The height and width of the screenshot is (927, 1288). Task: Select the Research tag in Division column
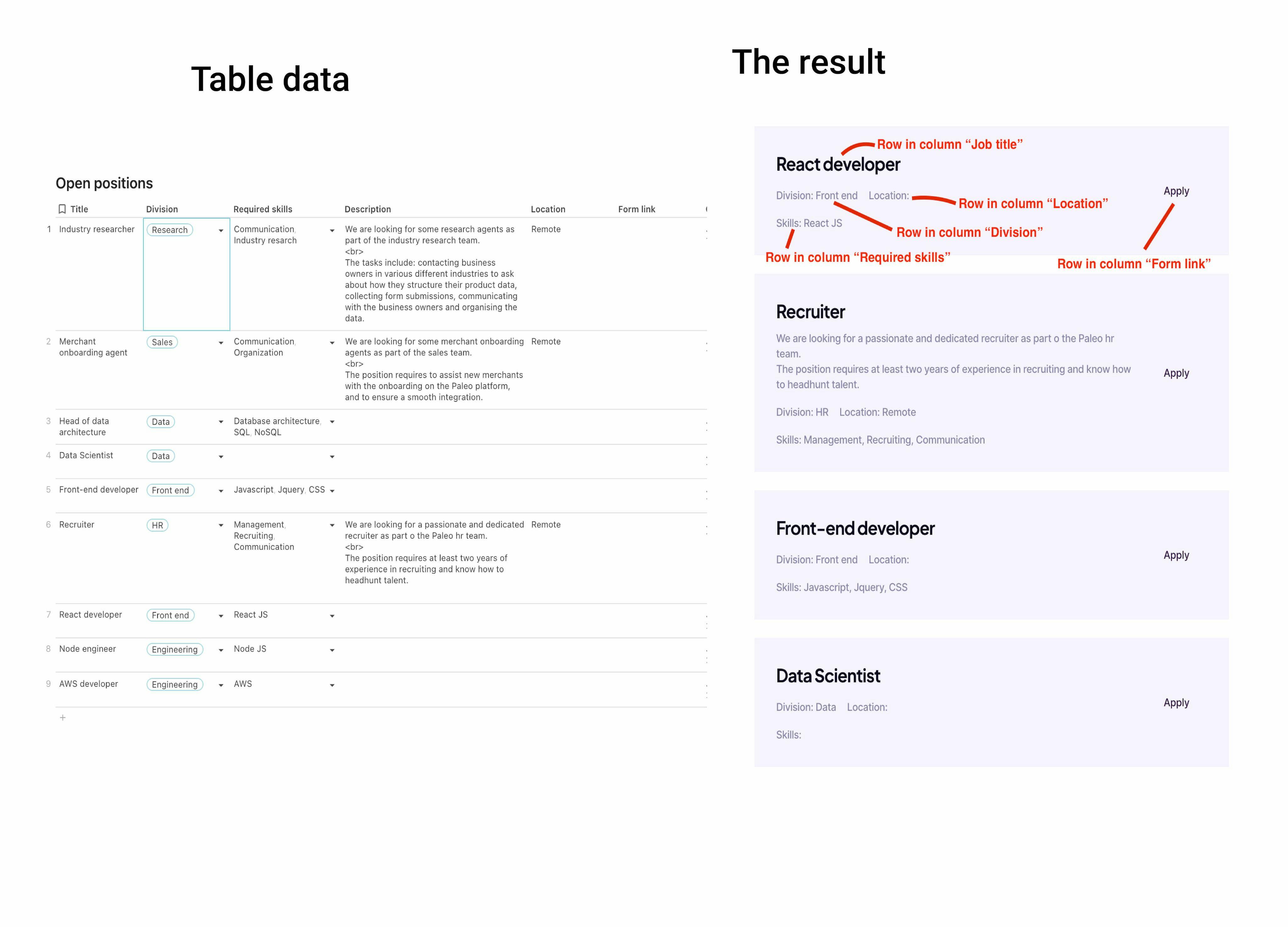[170, 230]
